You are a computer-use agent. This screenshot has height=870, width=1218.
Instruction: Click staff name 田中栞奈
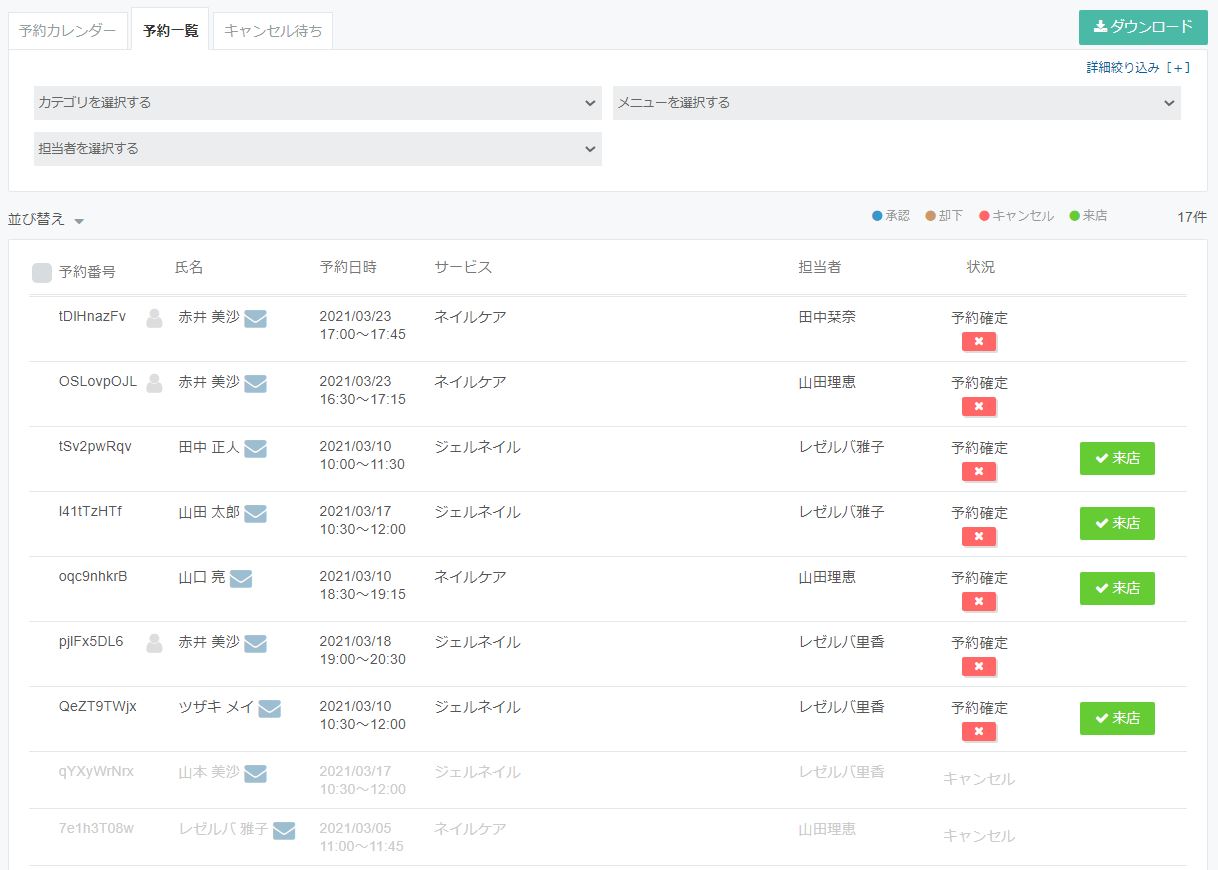click(827, 317)
